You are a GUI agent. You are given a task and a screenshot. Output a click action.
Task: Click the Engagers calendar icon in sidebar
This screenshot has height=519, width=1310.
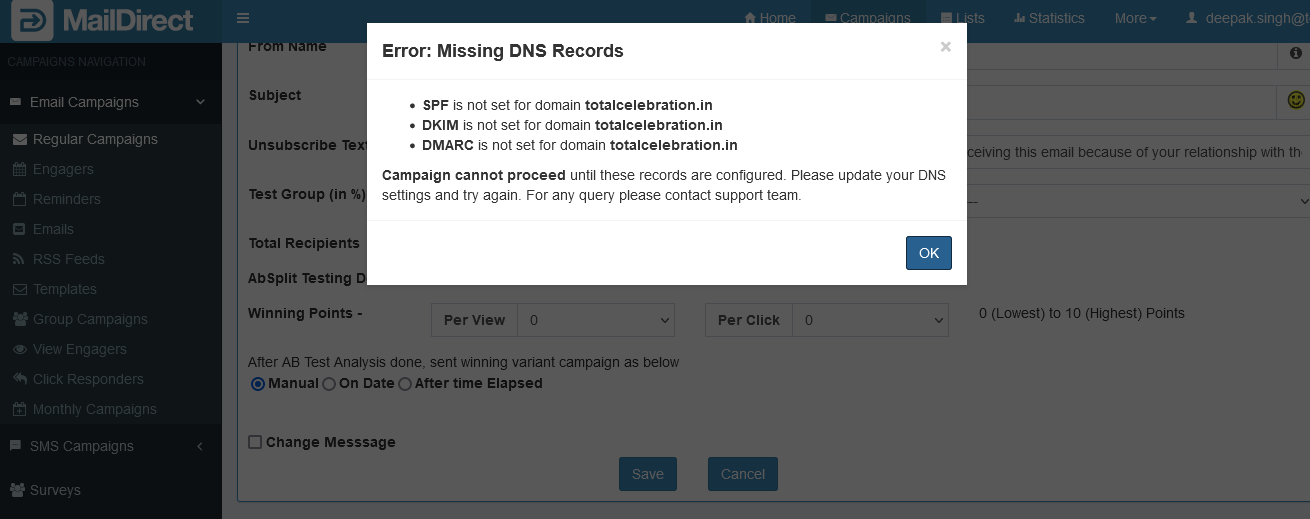20,169
